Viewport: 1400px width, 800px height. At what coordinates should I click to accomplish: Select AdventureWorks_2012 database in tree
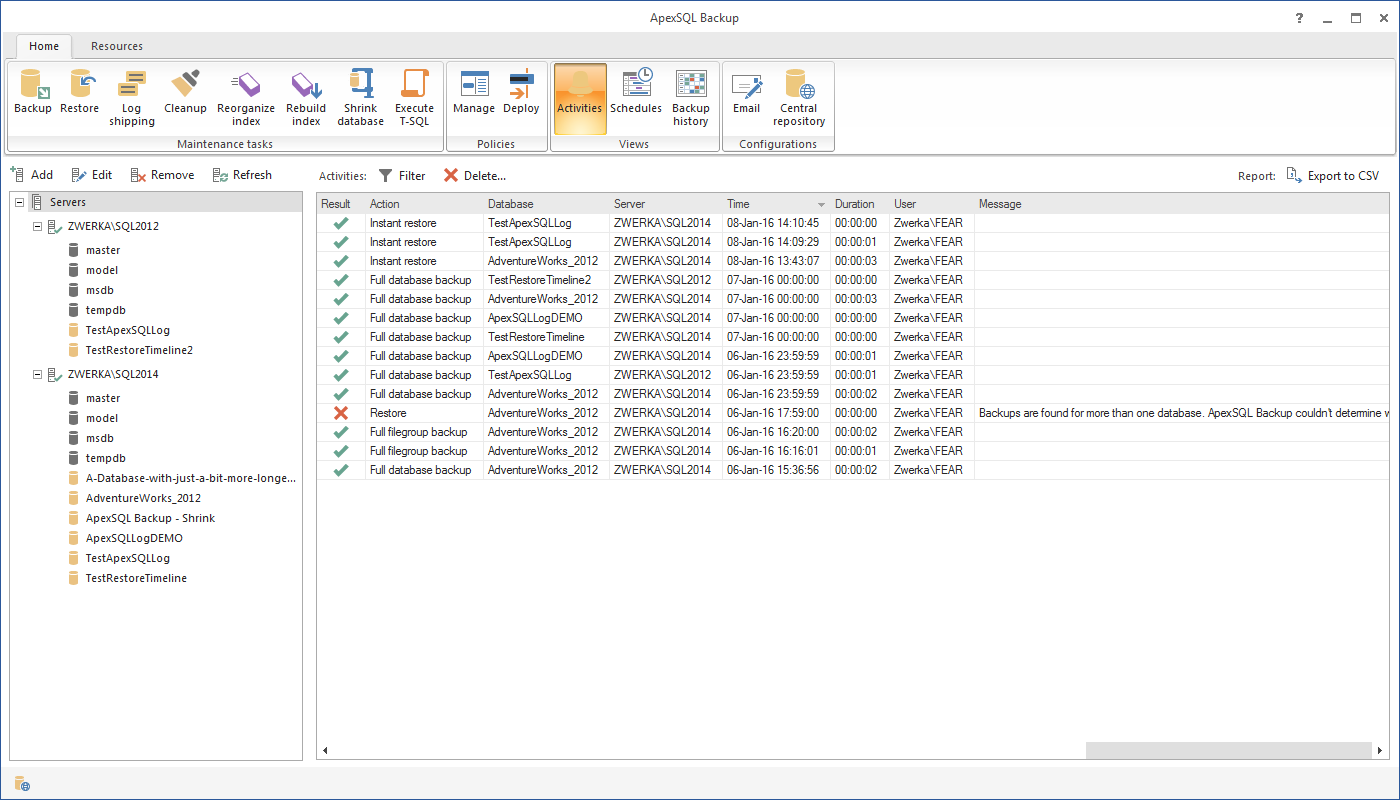pyautogui.click(x=143, y=498)
